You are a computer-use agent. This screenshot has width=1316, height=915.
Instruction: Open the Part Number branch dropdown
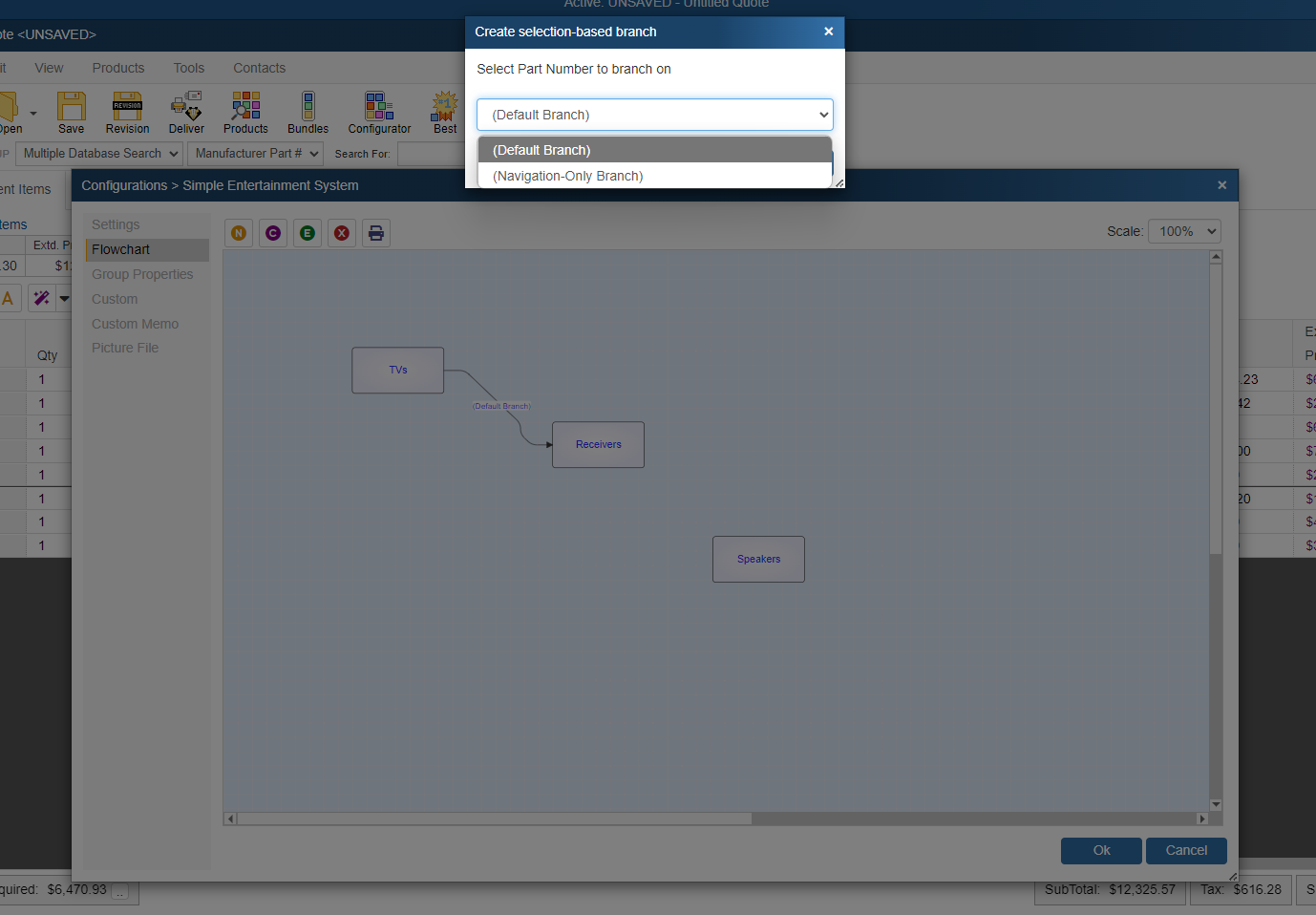click(x=655, y=115)
